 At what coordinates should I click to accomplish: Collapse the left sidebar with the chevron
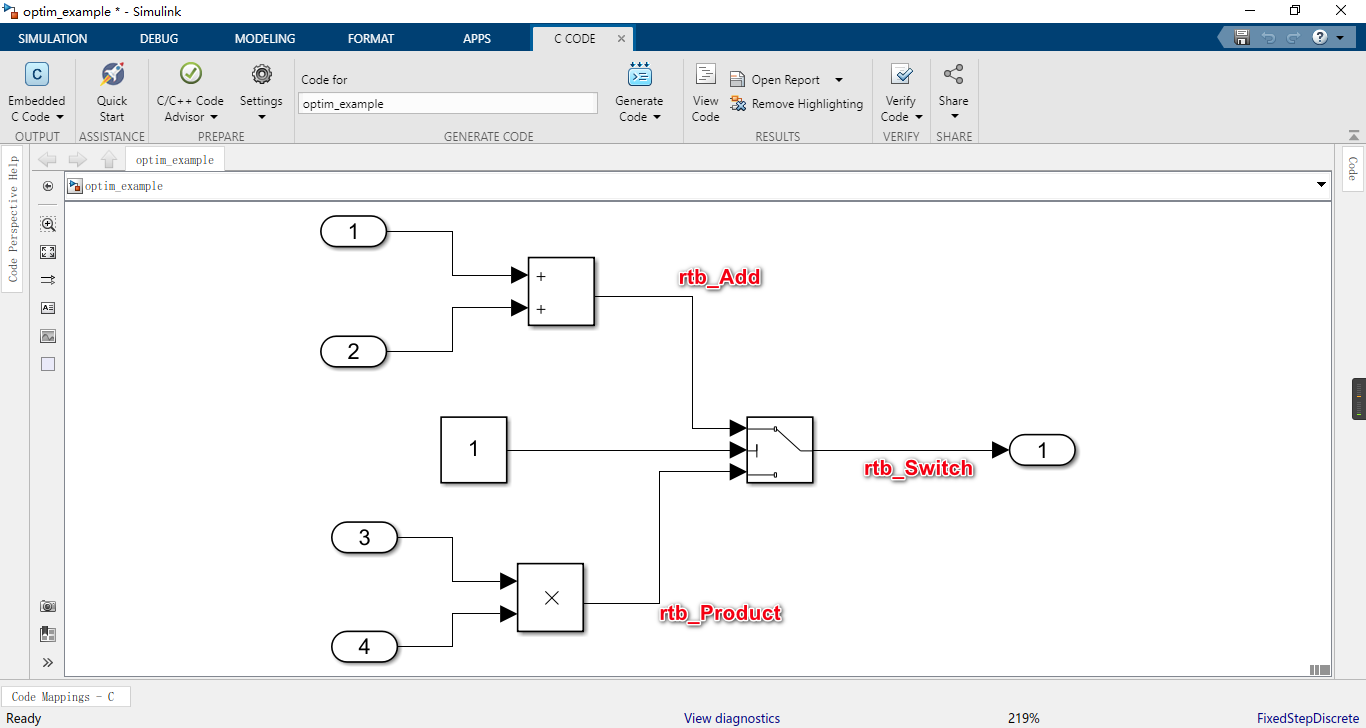point(47,661)
